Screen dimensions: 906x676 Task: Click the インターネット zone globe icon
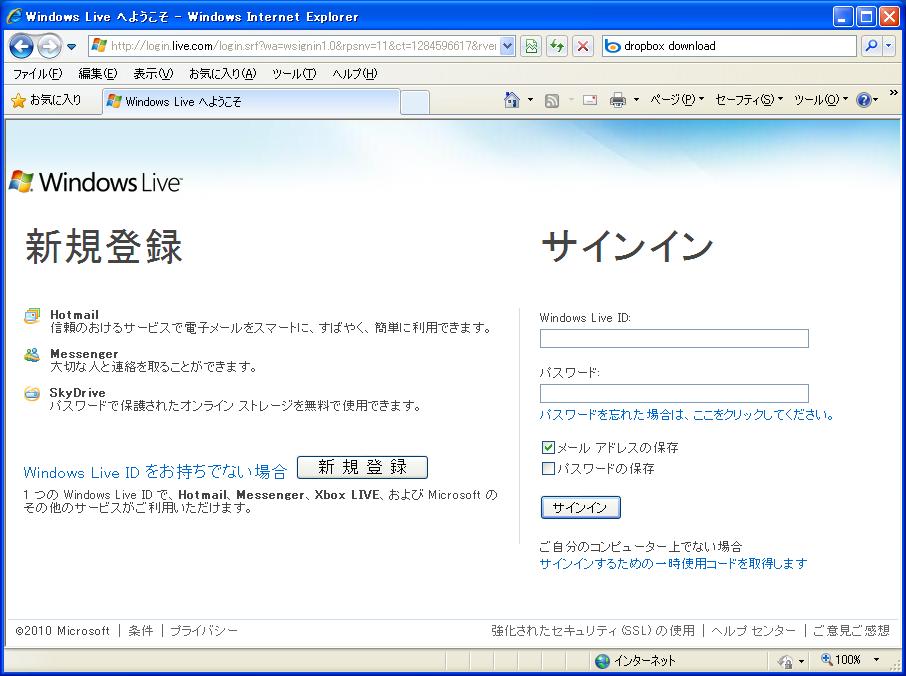coord(603,660)
